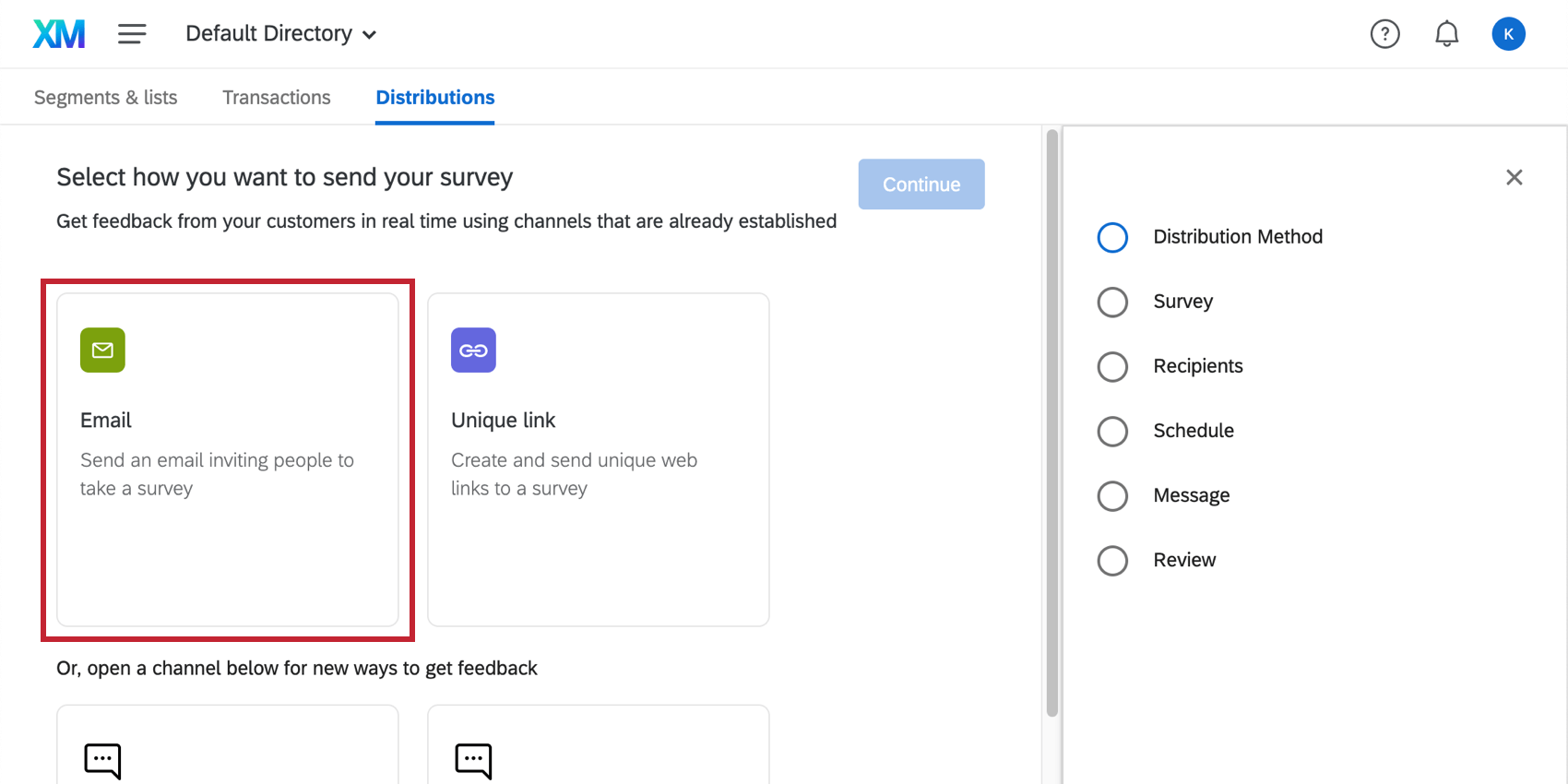This screenshot has height=784, width=1568.
Task: Click the XM logo icon
Action: [x=59, y=34]
